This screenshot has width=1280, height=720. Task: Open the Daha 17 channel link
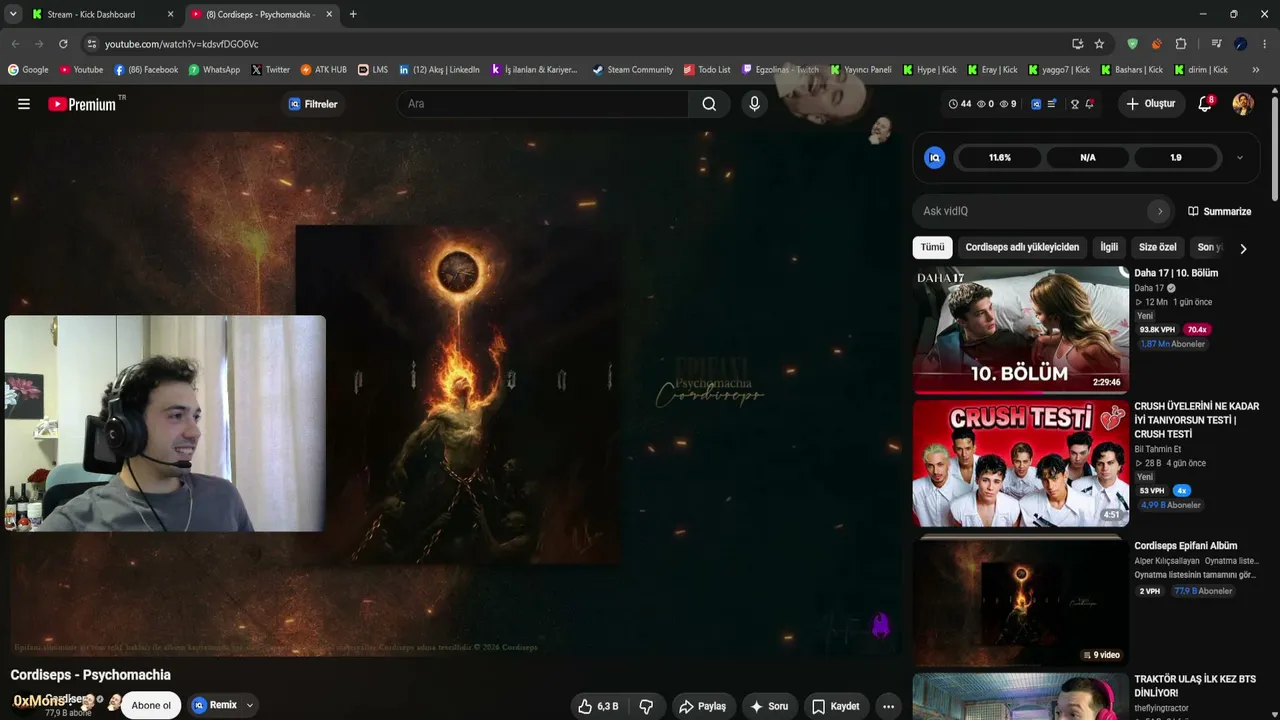tap(1149, 288)
